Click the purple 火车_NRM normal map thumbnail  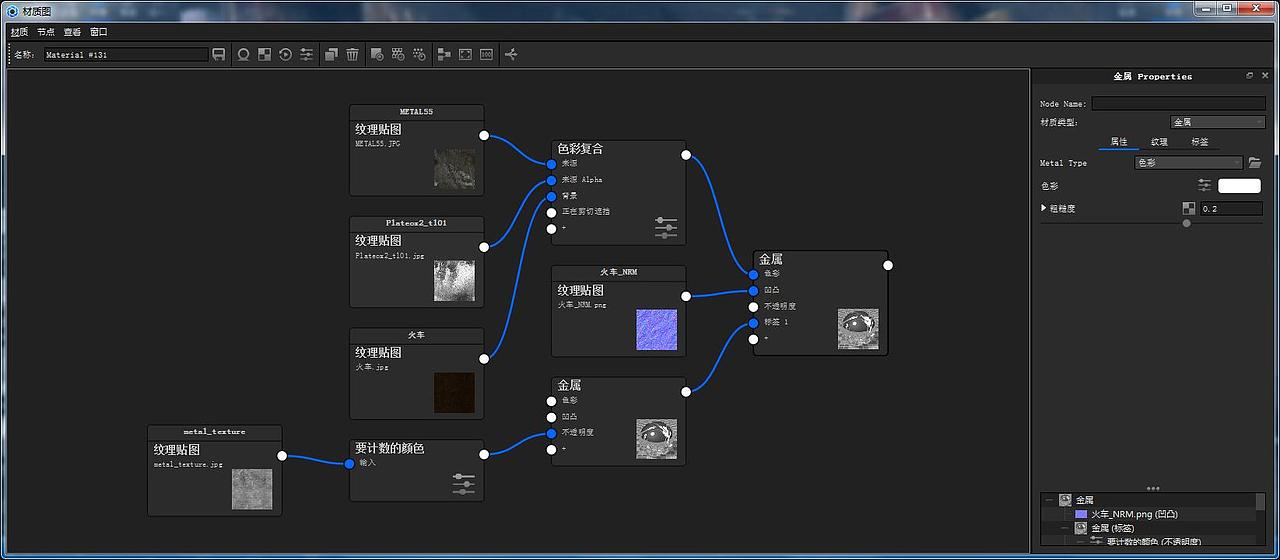pos(656,330)
